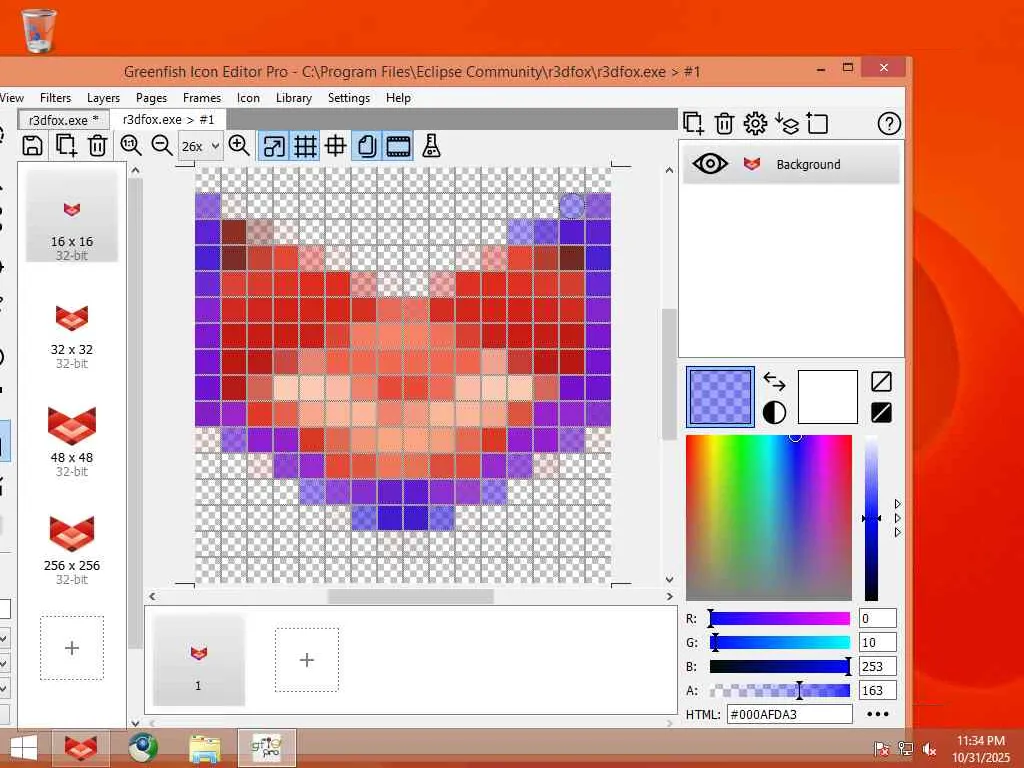Reset zoom to 1:1
Viewport: 1024px width, 768px height.
131,146
